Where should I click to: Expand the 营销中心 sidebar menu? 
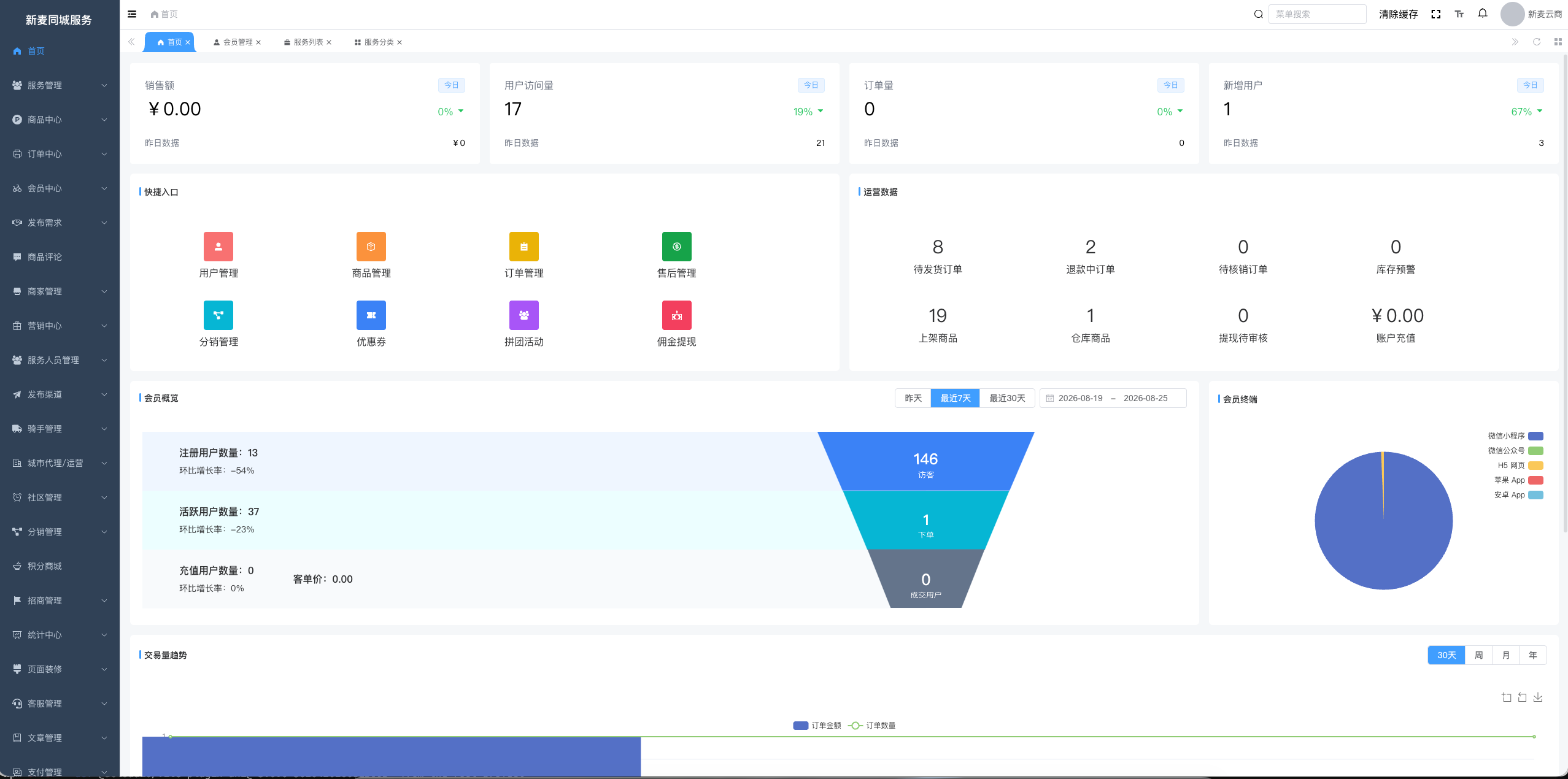pos(60,326)
